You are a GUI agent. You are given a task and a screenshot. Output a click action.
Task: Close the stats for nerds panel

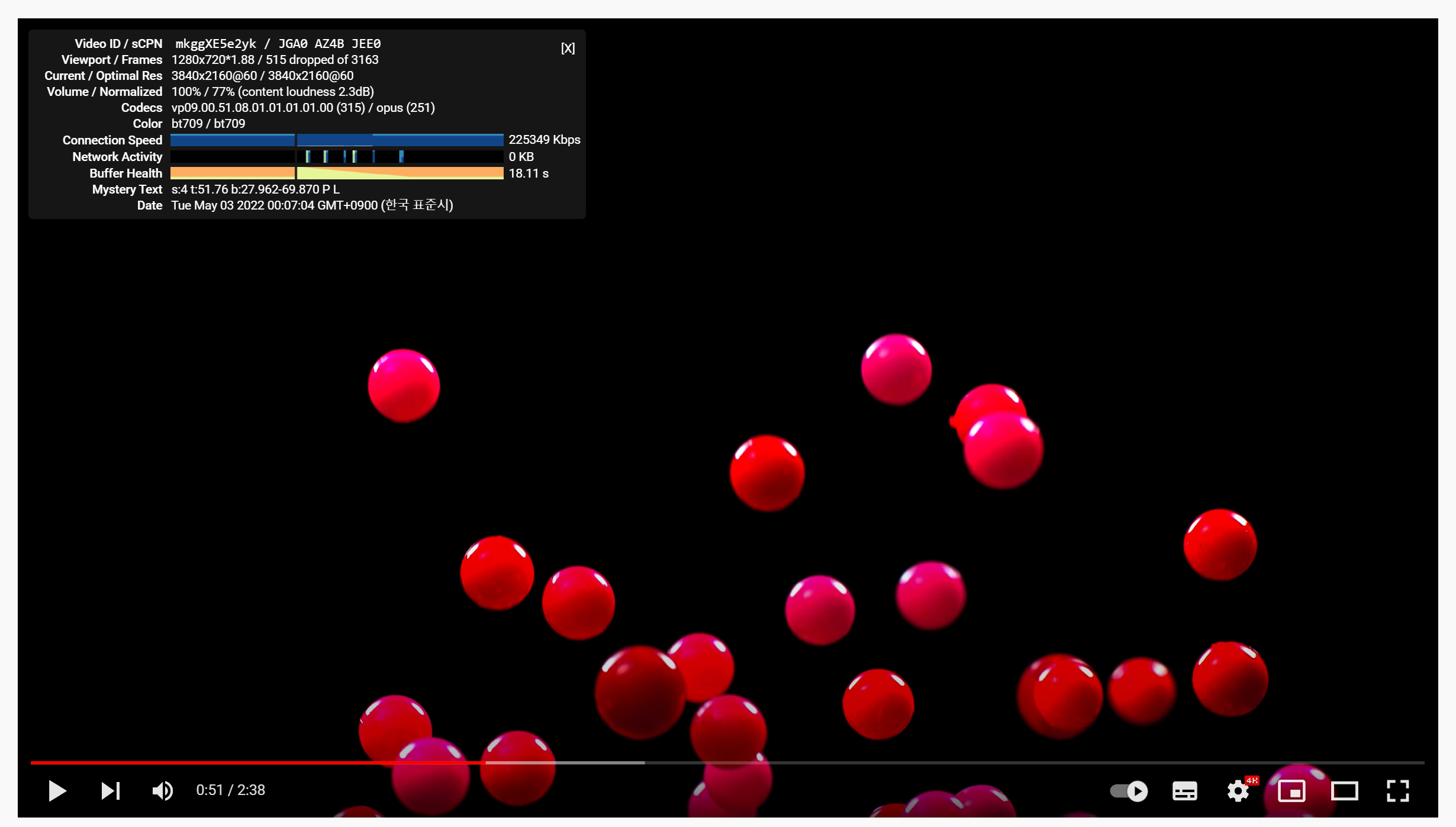pyautogui.click(x=568, y=49)
